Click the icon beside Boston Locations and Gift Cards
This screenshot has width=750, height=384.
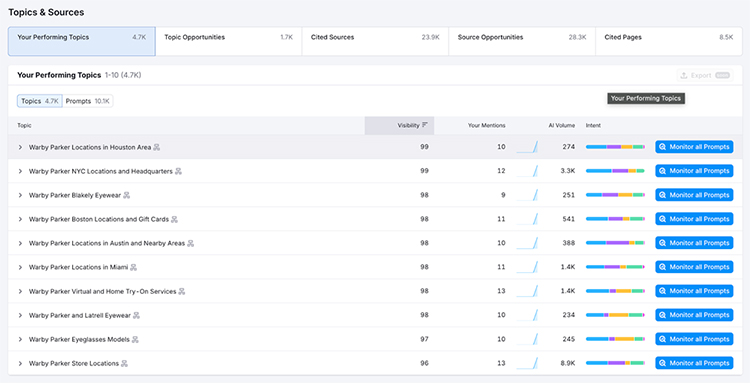(175, 219)
